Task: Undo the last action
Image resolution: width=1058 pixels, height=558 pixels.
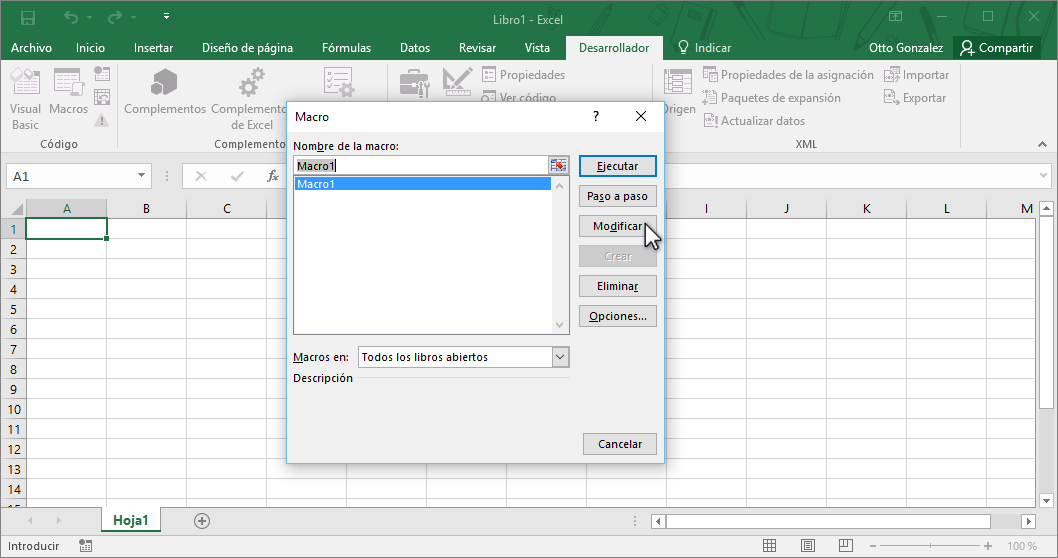Action: pos(70,17)
